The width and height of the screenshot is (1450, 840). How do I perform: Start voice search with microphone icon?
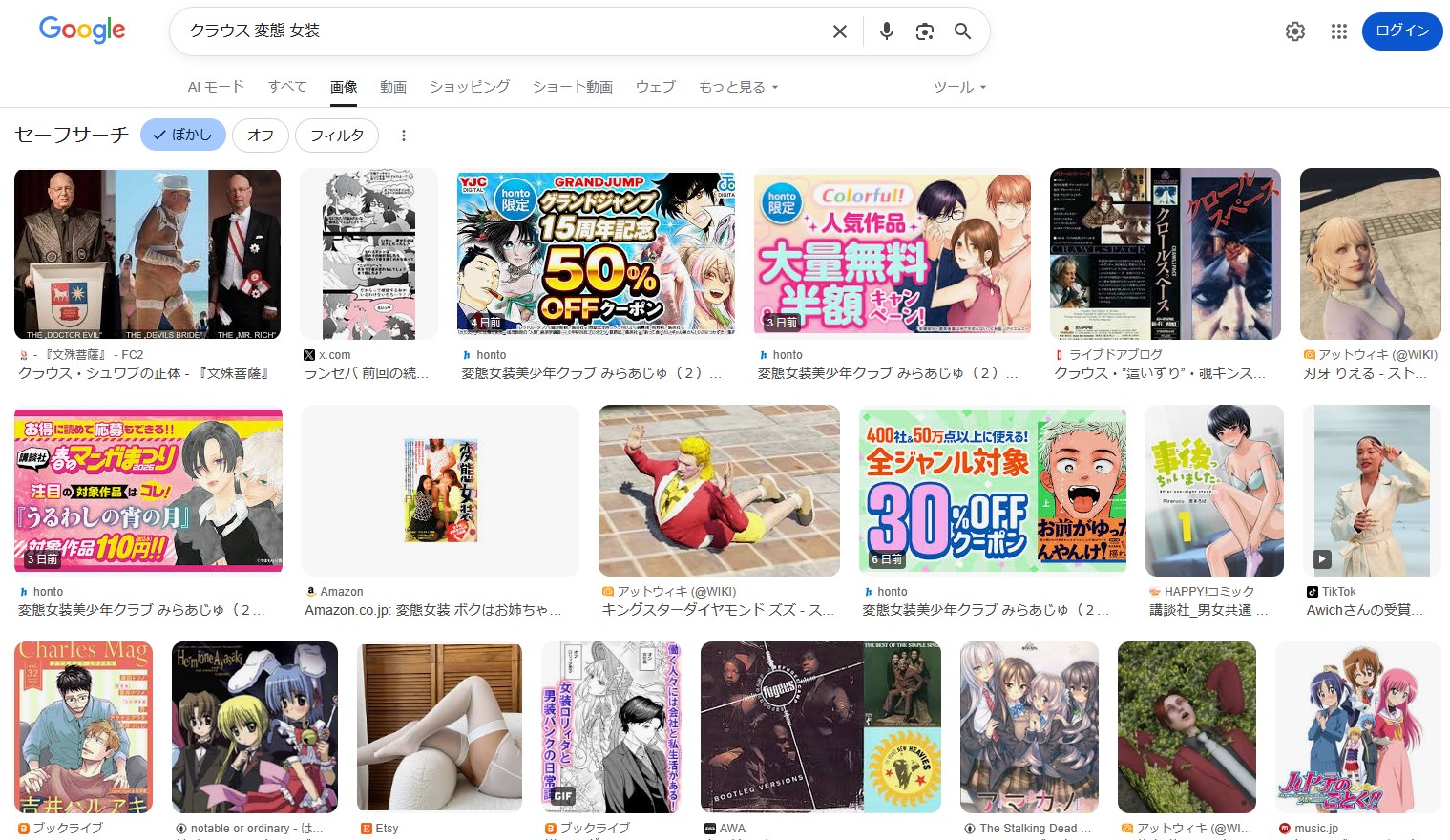pos(886,31)
